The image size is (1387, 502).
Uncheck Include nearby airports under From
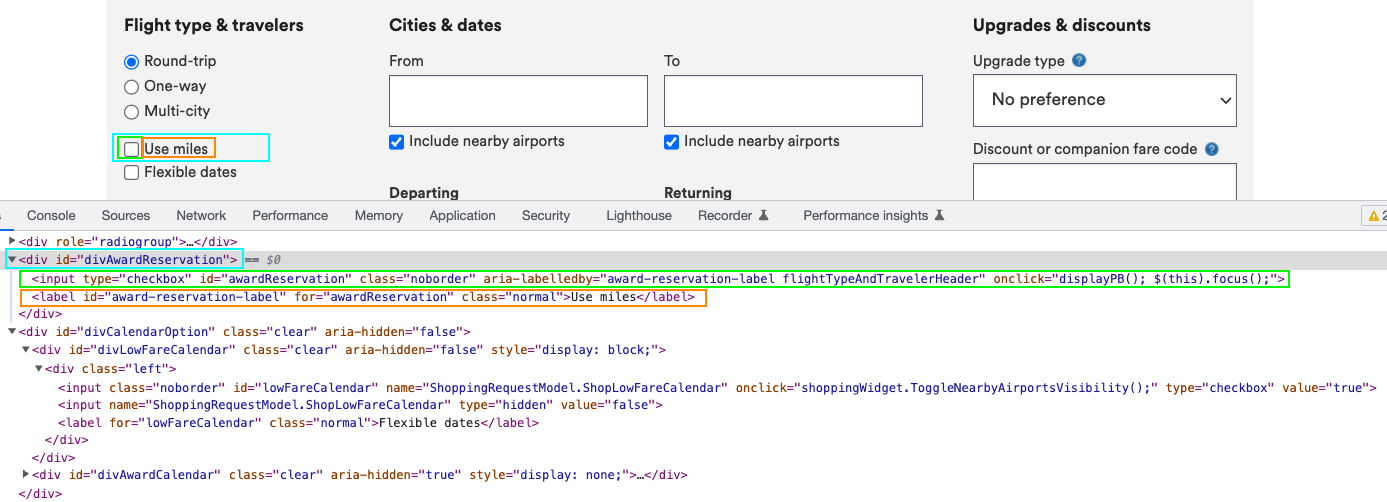(x=396, y=142)
